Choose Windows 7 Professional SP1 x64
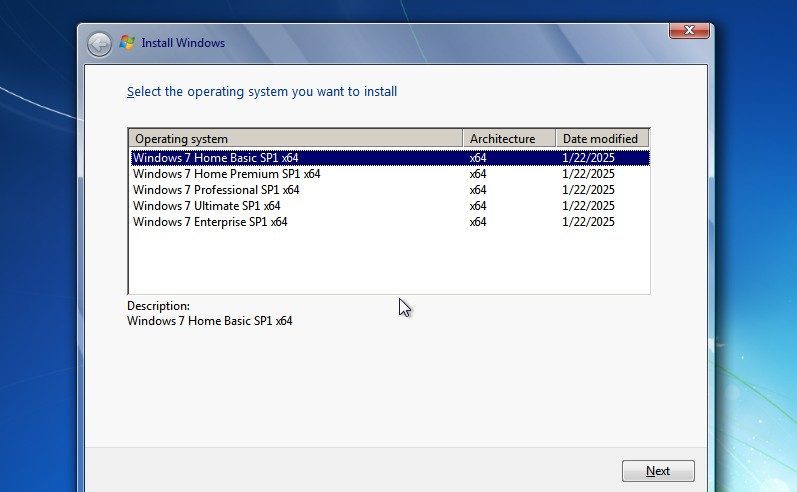 coord(390,190)
